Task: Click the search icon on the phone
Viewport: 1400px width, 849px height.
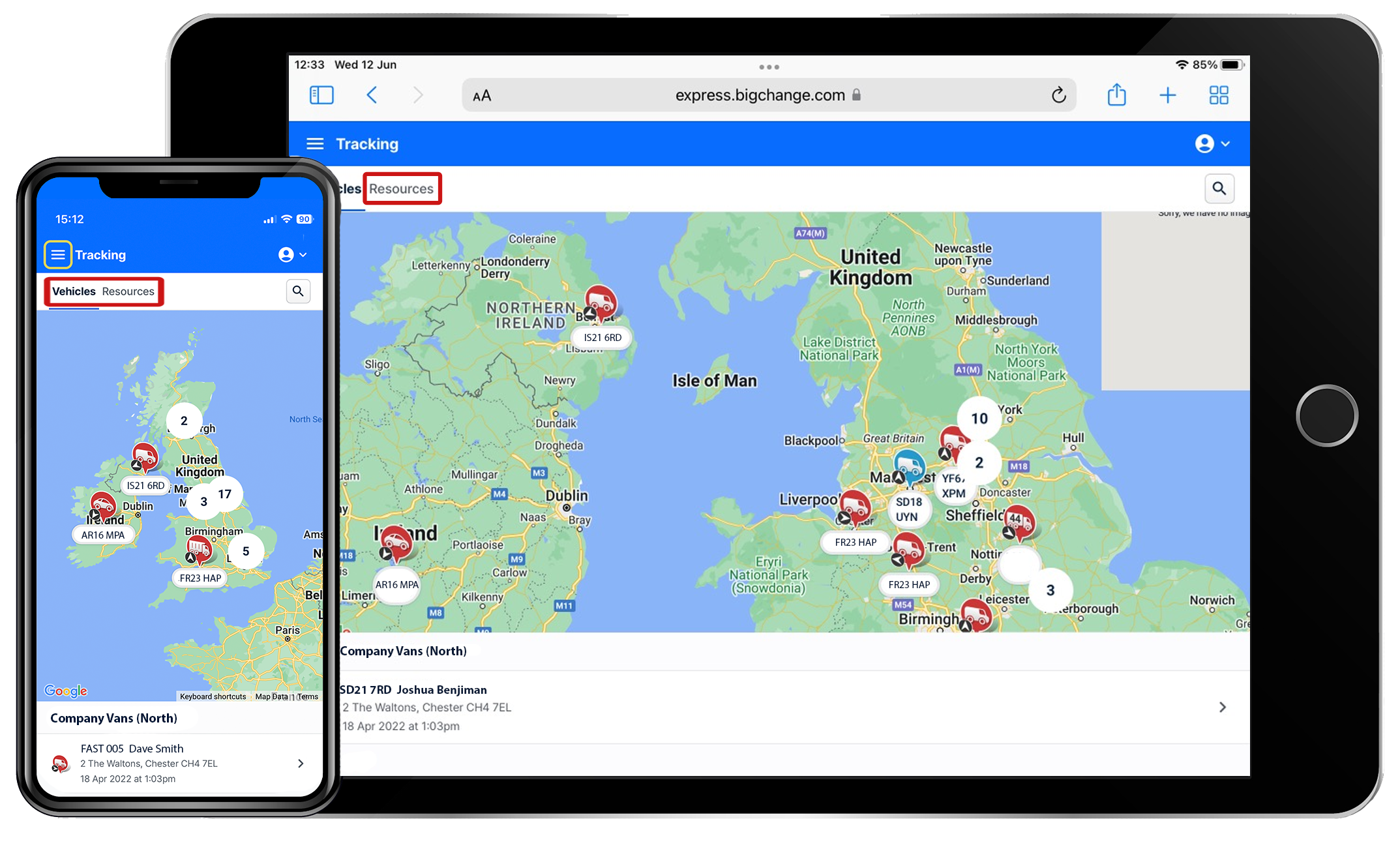Action: (298, 291)
